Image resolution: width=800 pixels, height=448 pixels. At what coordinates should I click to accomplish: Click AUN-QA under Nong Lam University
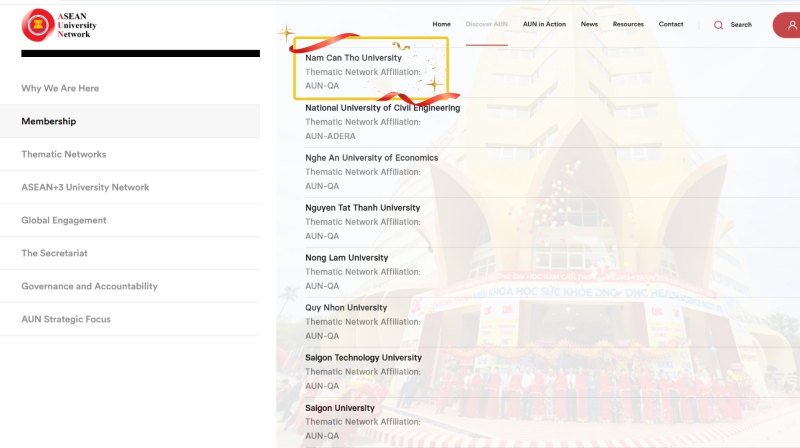pos(322,286)
